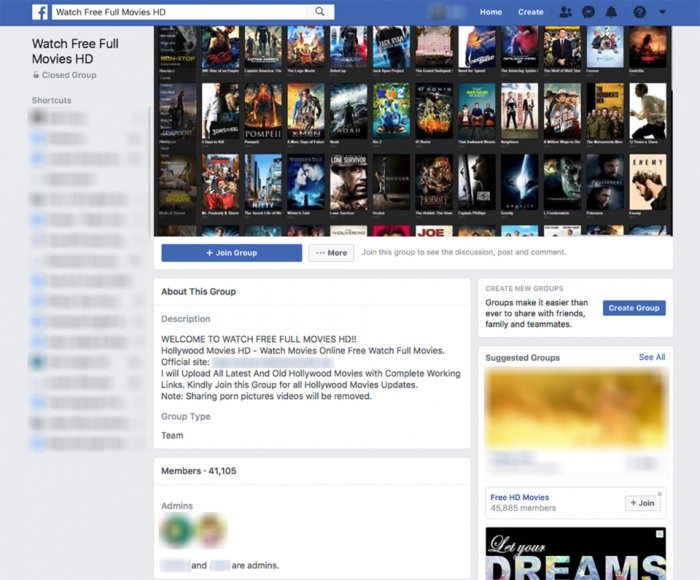Click the Facebook logo icon
The width and height of the screenshot is (700, 580).
tap(40, 12)
